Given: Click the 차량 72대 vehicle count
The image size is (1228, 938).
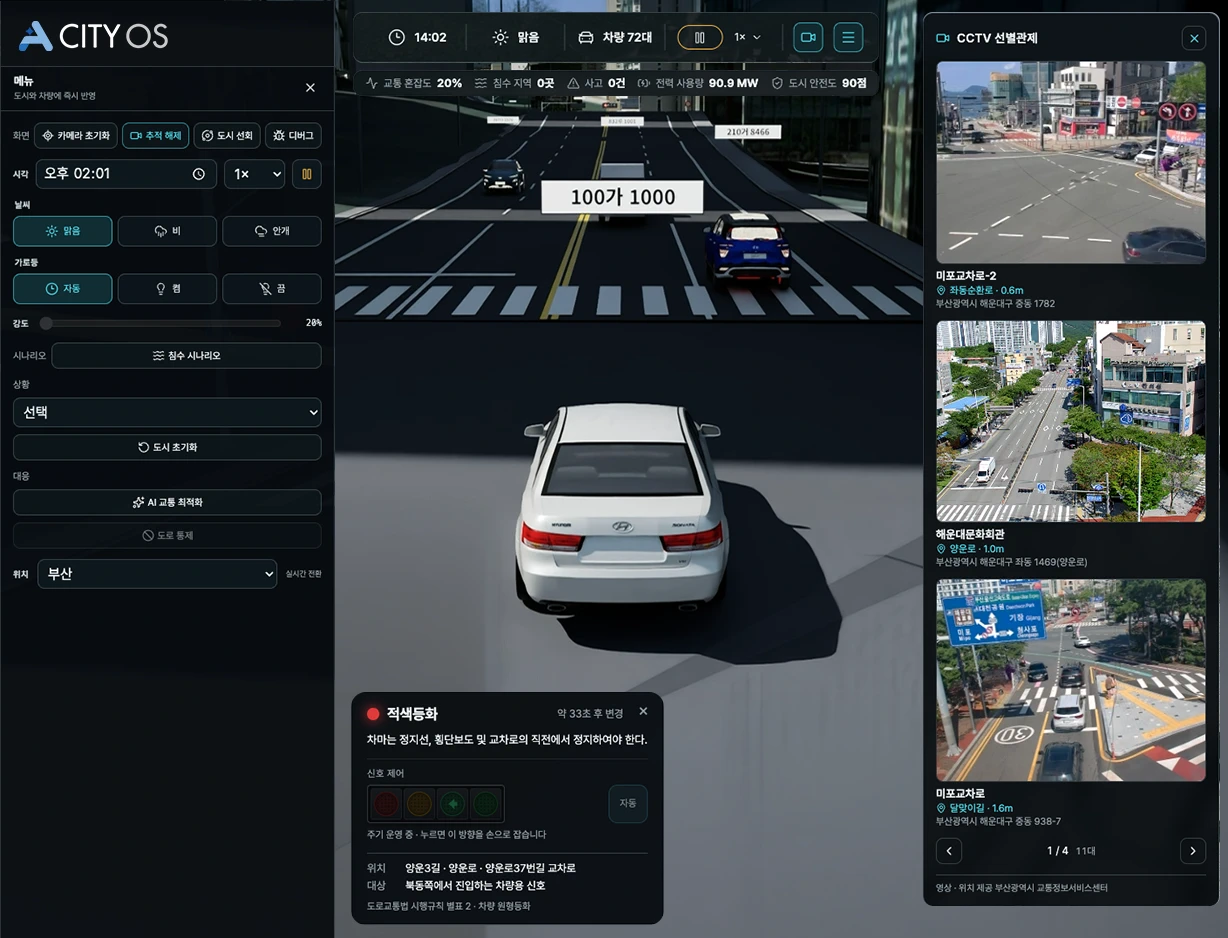Looking at the screenshot, I should pos(615,38).
